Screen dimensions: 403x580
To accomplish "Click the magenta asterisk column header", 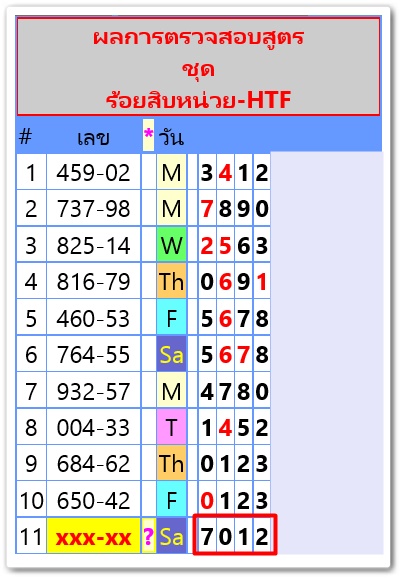I will pos(148,135).
